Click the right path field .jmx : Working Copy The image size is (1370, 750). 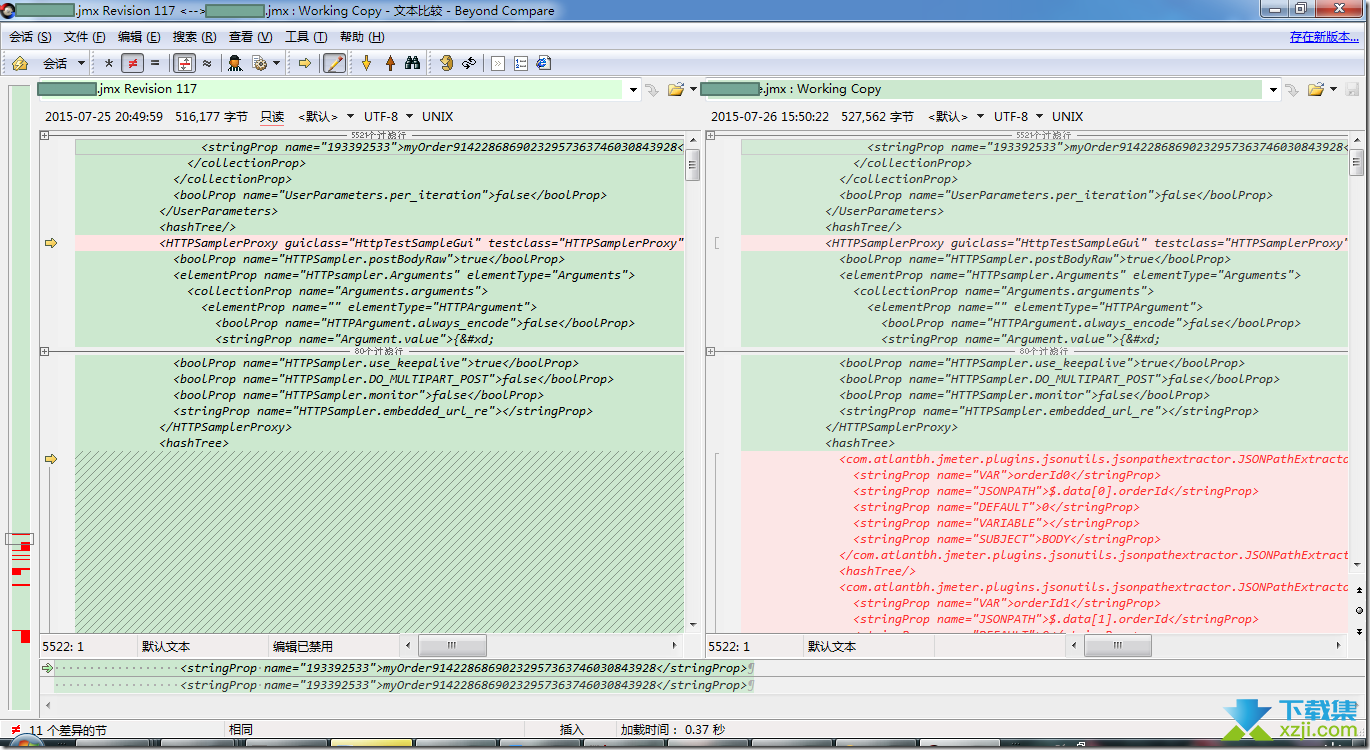(x=991, y=90)
